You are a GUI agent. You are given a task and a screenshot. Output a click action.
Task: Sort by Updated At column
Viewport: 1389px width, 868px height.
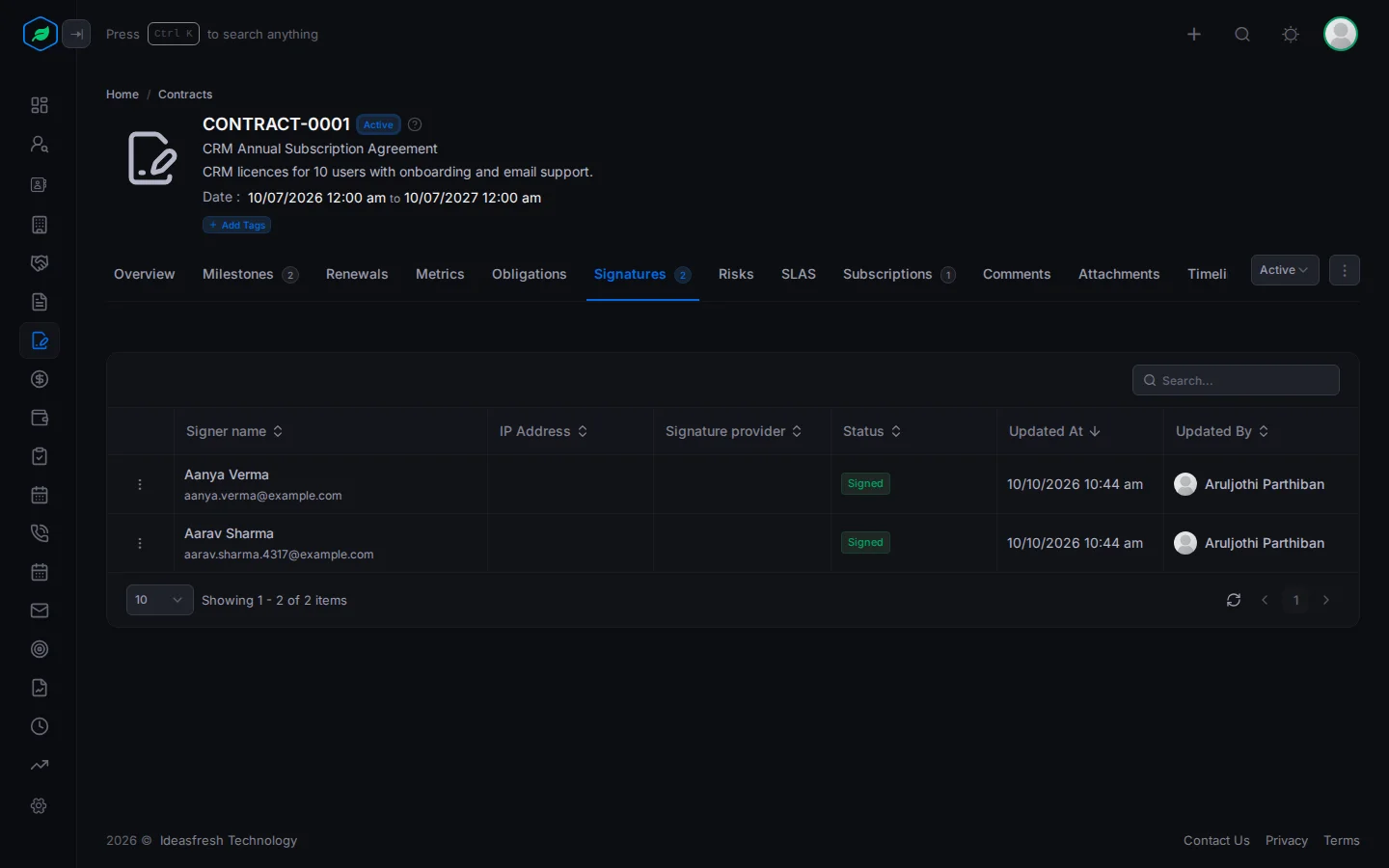pos(1054,431)
